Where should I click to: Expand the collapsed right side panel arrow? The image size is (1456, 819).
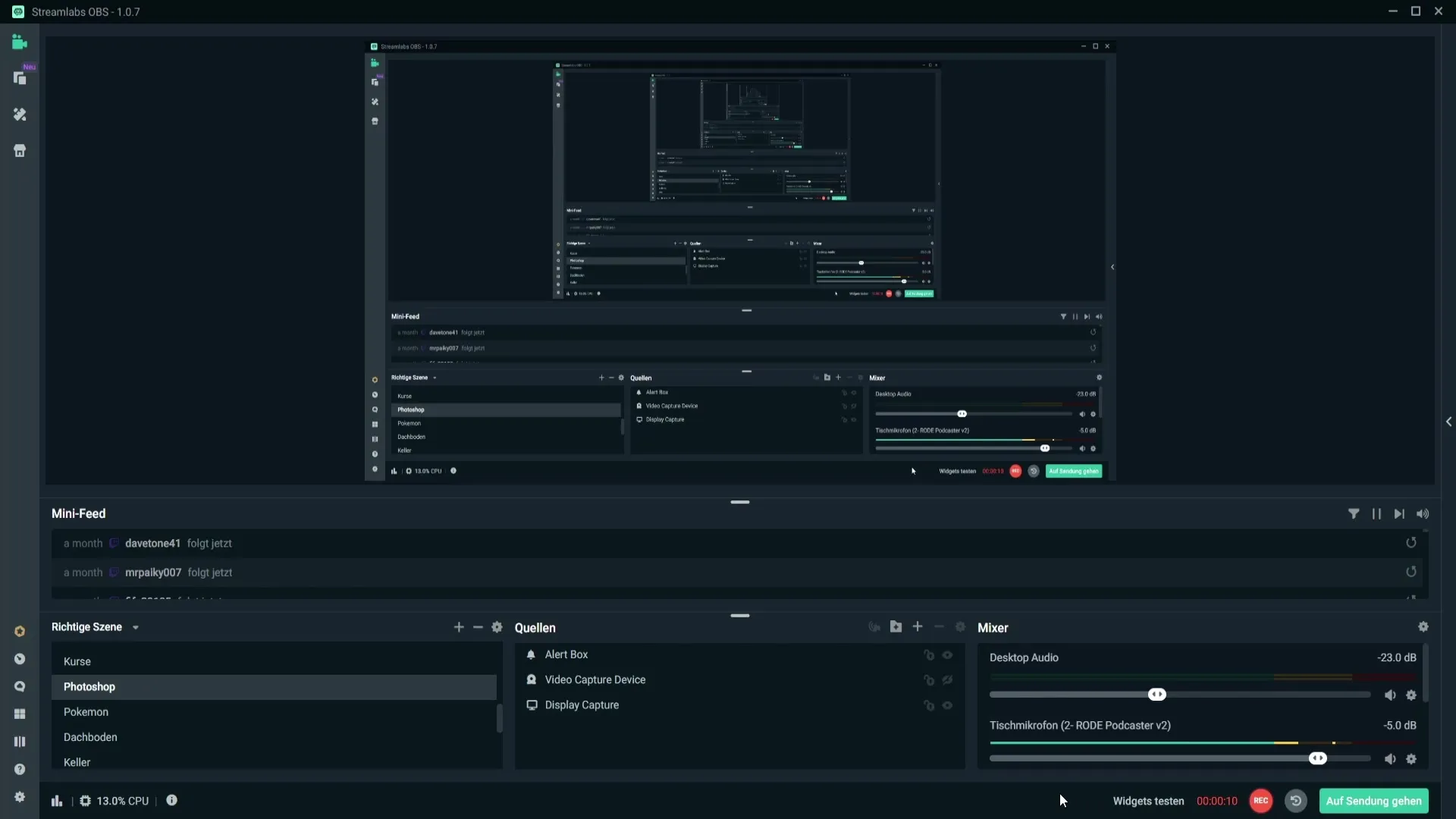click(1448, 422)
